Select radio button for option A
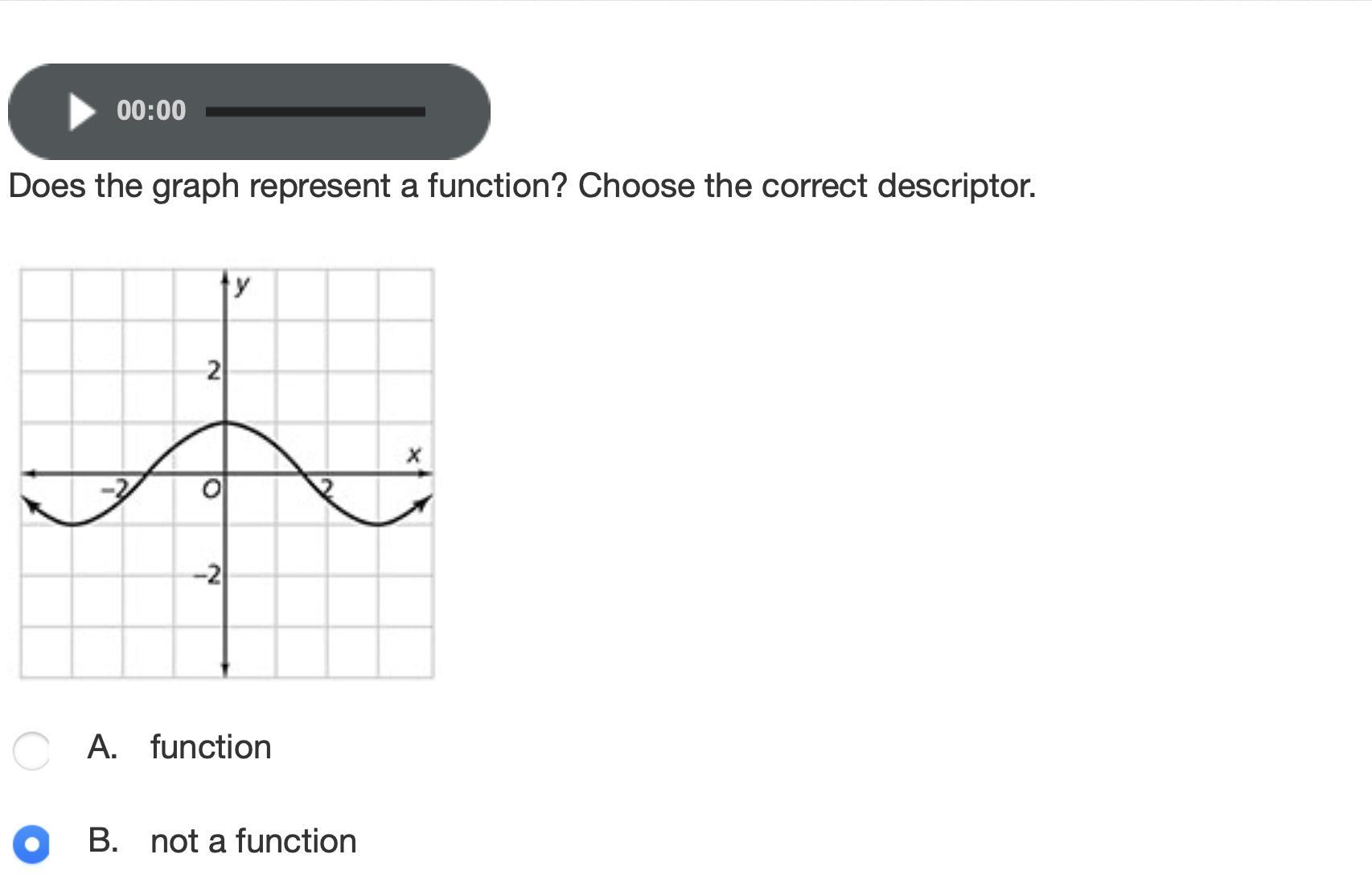This screenshot has width=1372, height=883. (31, 750)
